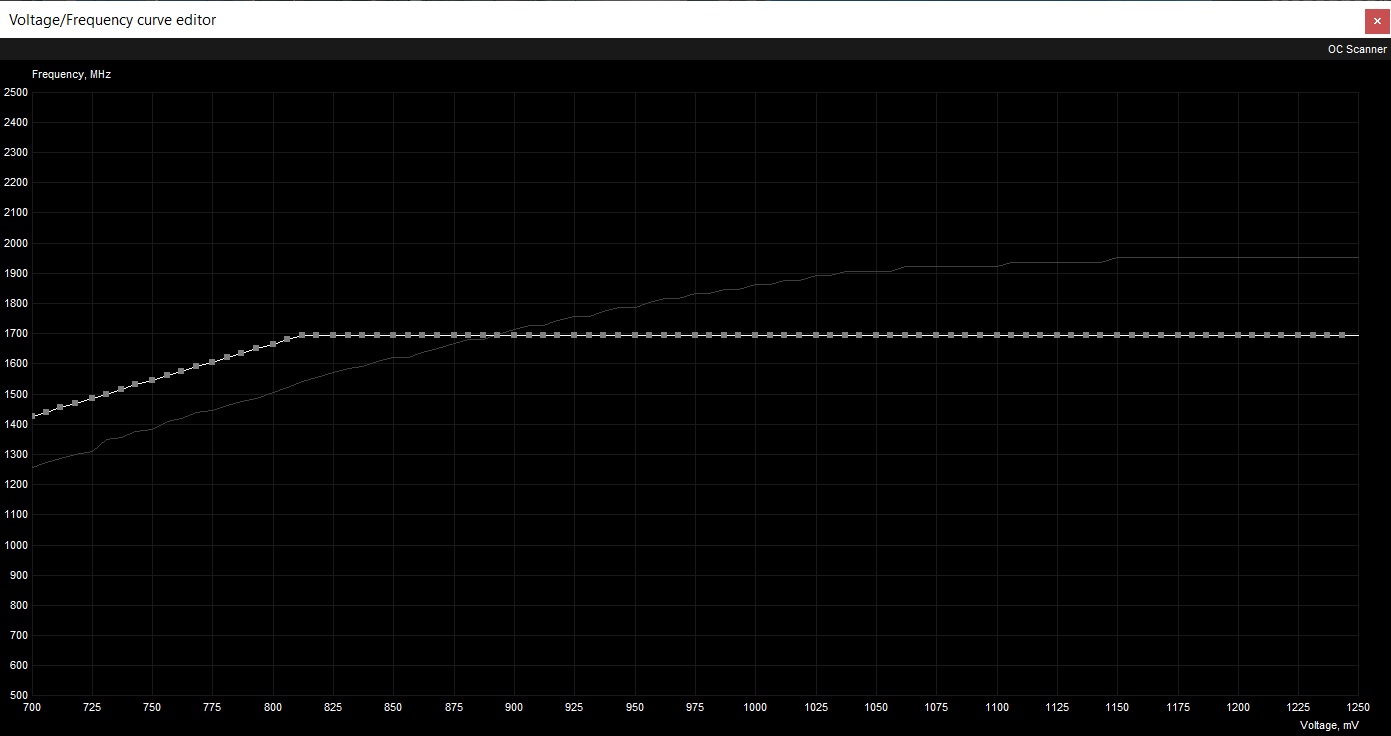Select the curve point at 750 mV
1391x736 pixels.
[x=152, y=380]
